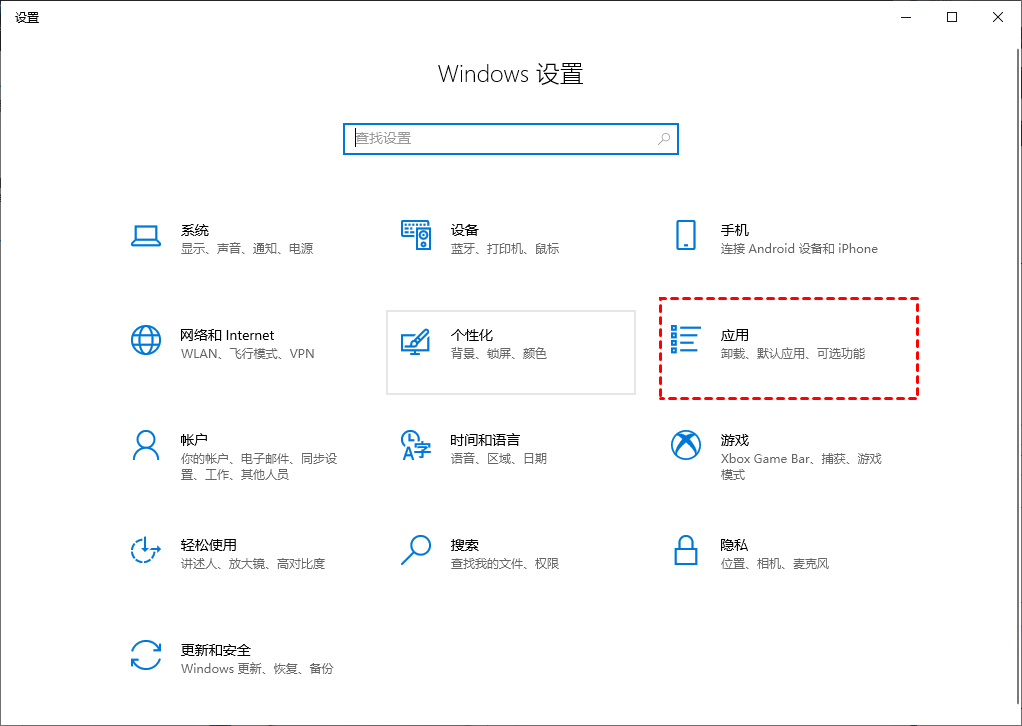1022x726 pixels.
Task: Click the 系统 laptop icon
Action: point(146,236)
